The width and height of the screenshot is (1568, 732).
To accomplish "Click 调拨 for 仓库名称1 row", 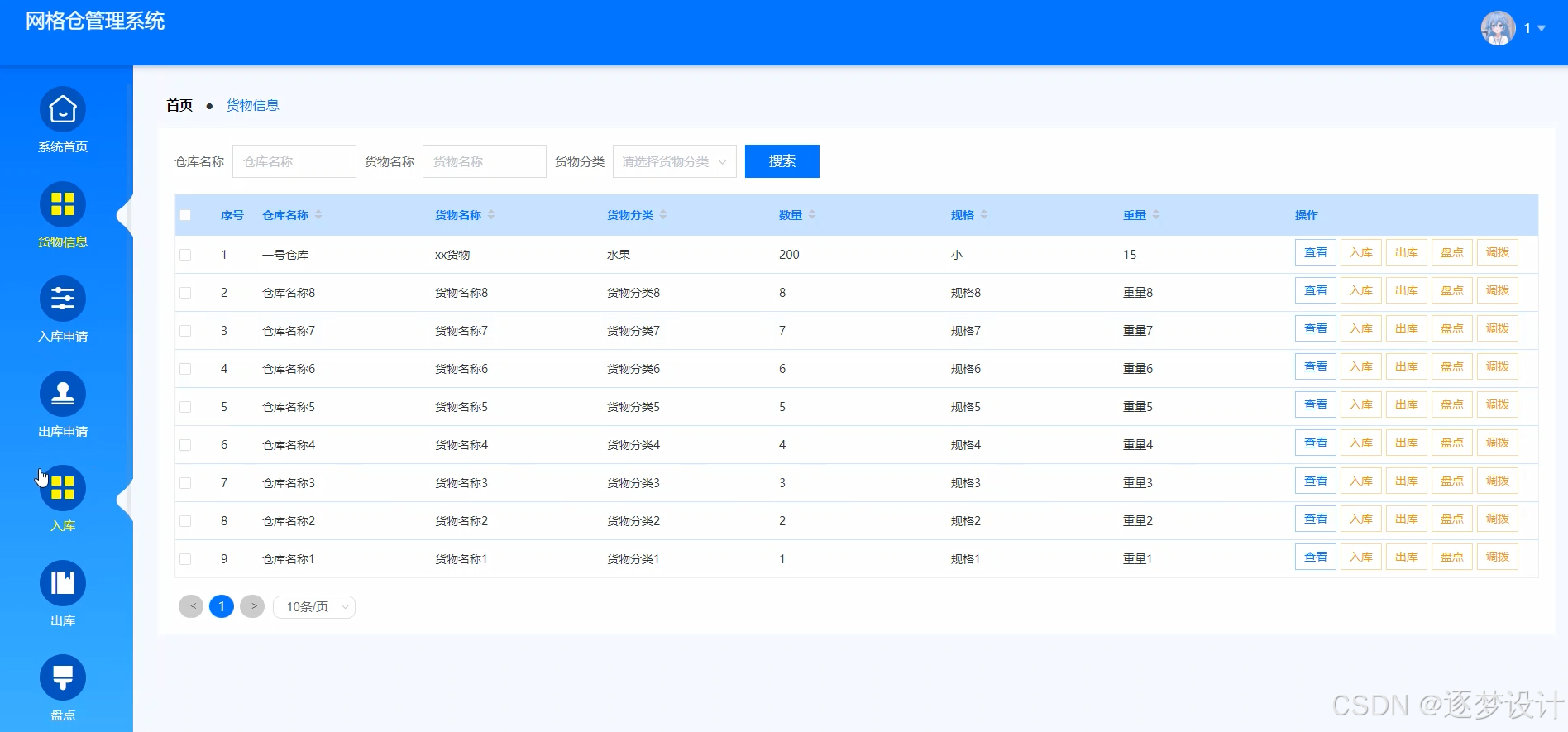I will [x=1498, y=557].
